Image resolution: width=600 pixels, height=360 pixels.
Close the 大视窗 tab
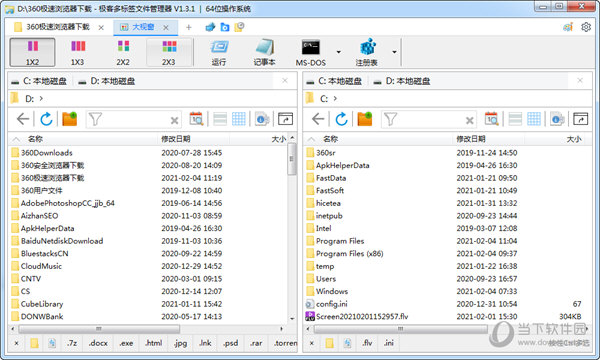tap(166, 28)
